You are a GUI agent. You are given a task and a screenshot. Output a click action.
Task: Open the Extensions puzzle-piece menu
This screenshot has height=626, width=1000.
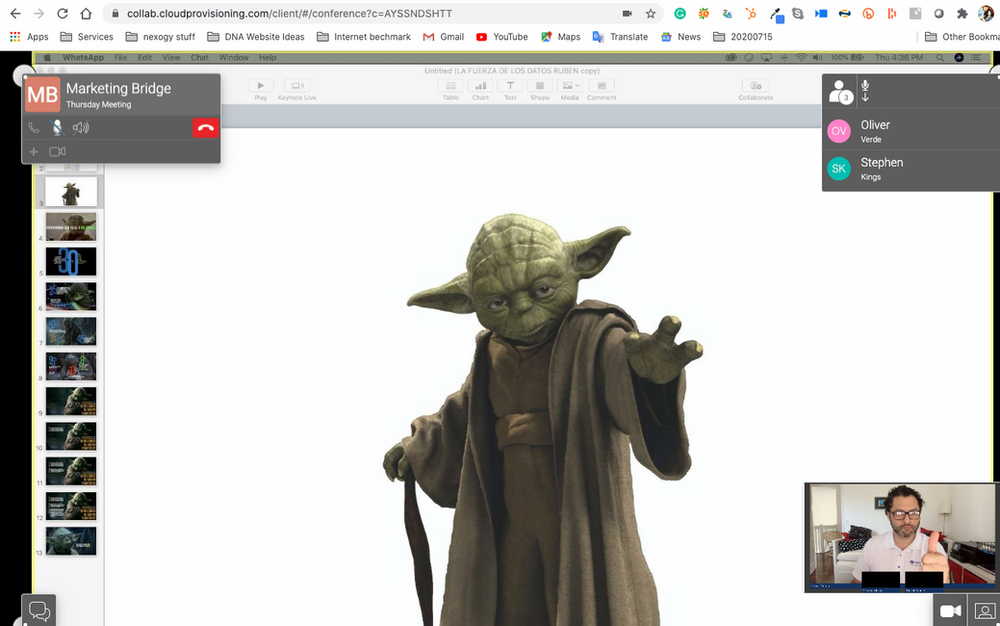(x=962, y=13)
